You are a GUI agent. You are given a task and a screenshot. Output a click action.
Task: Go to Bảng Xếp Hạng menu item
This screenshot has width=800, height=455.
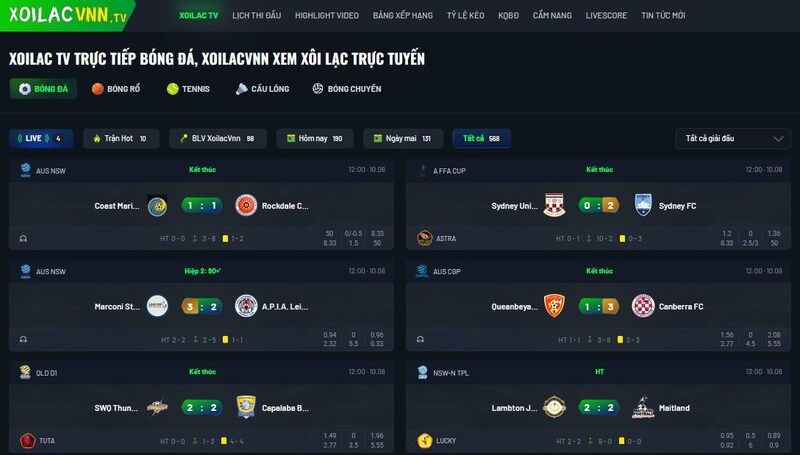pos(403,15)
